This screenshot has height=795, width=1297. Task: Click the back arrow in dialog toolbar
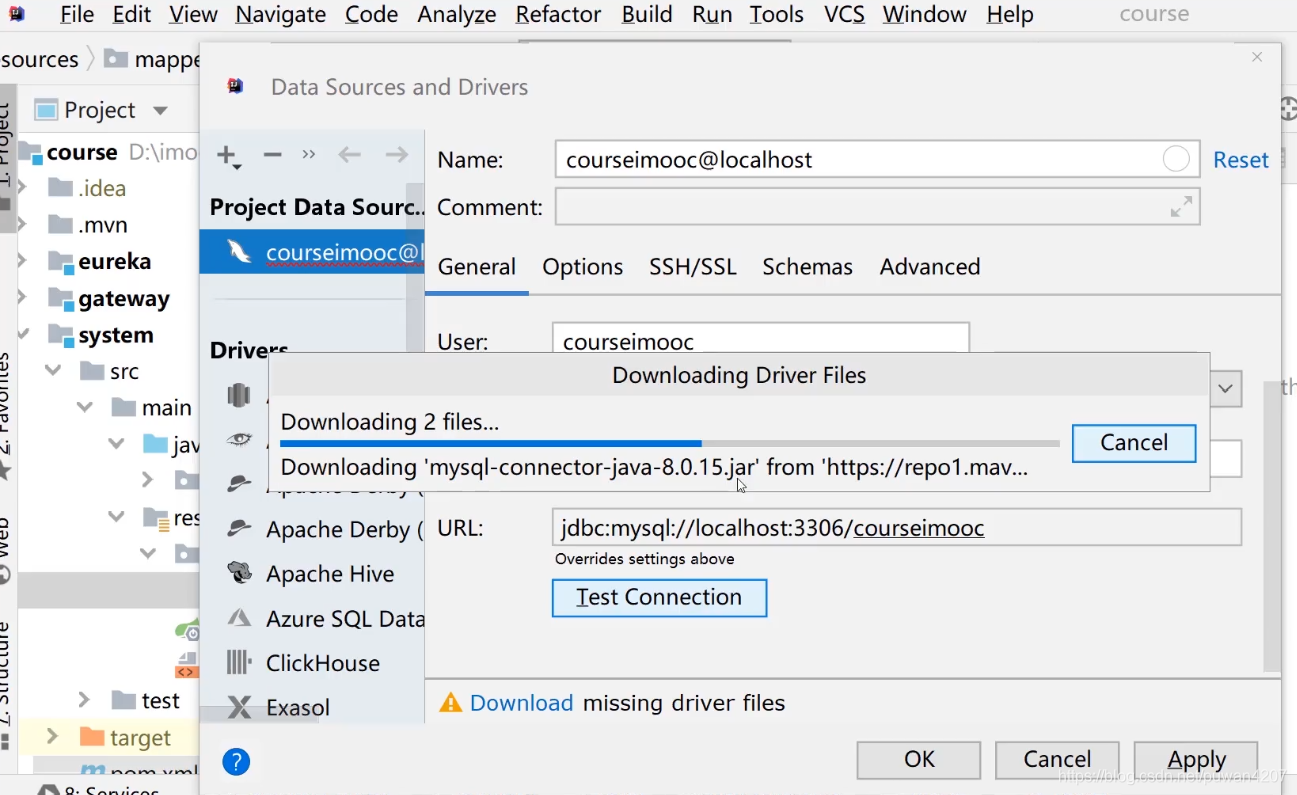coord(349,155)
